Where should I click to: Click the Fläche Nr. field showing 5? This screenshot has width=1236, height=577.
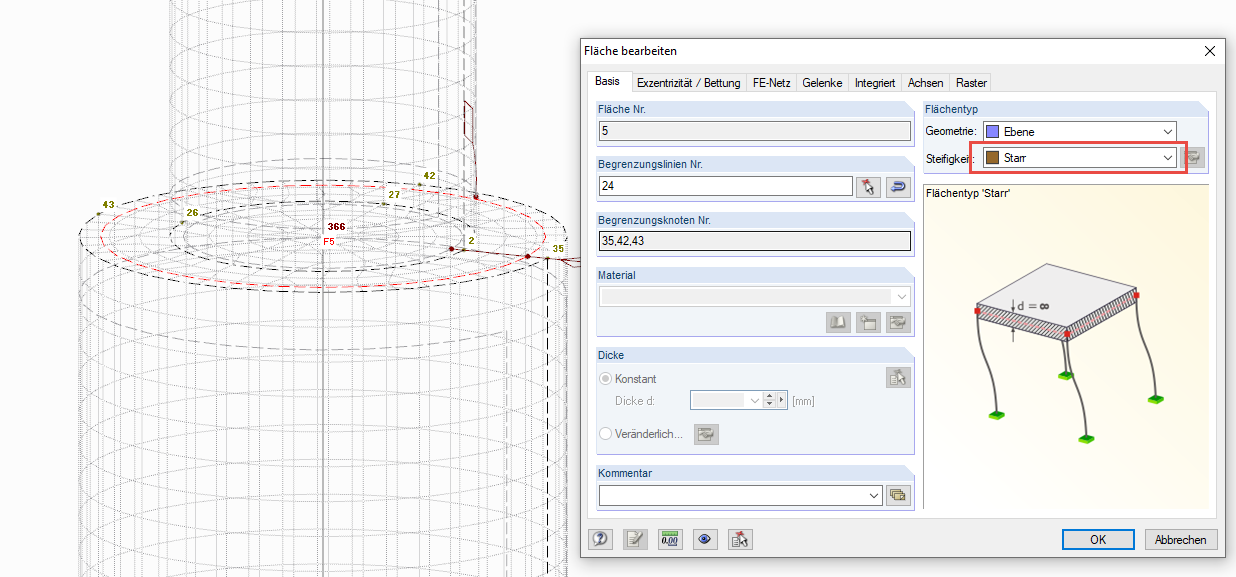(x=754, y=130)
